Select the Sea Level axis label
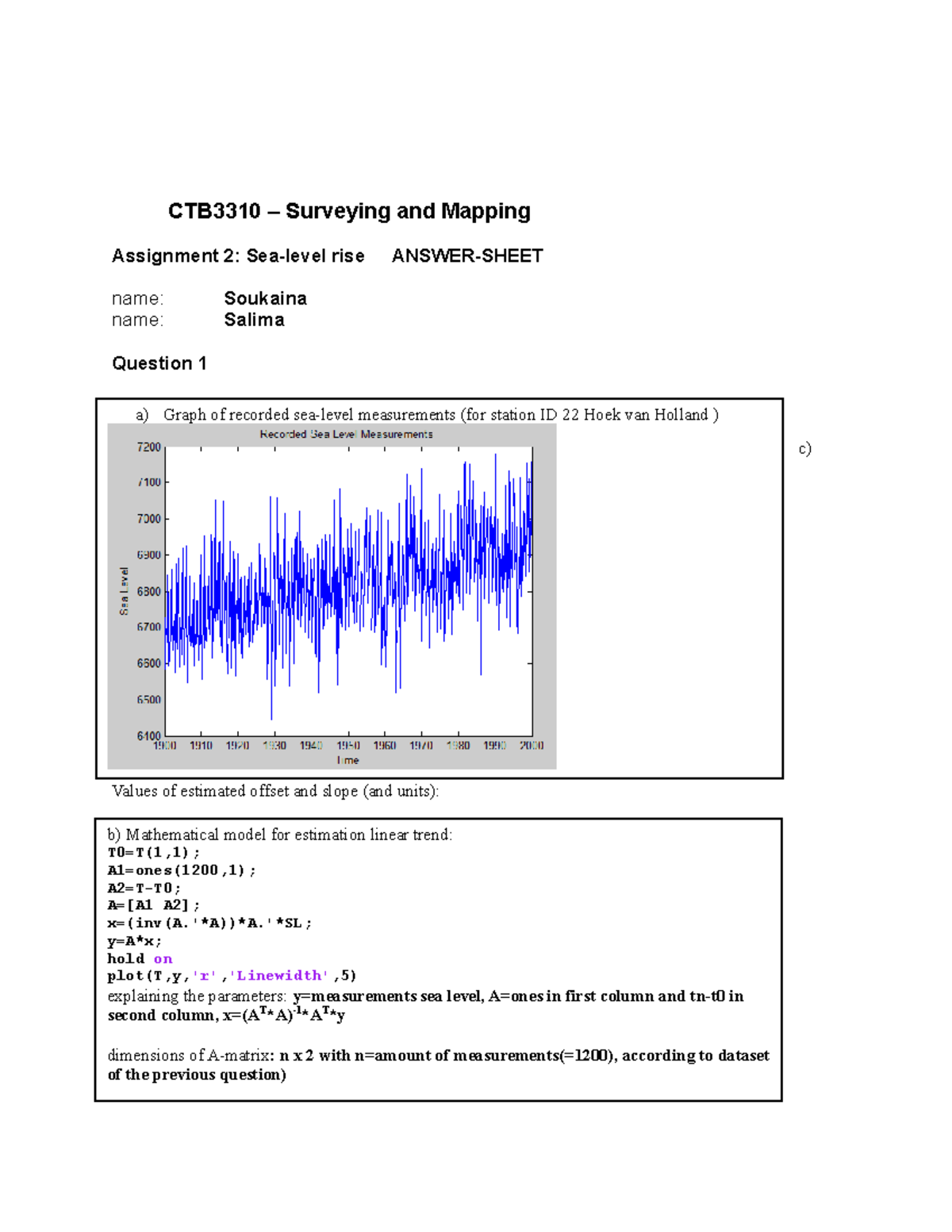The image size is (952, 1232). pyautogui.click(x=124, y=589)
